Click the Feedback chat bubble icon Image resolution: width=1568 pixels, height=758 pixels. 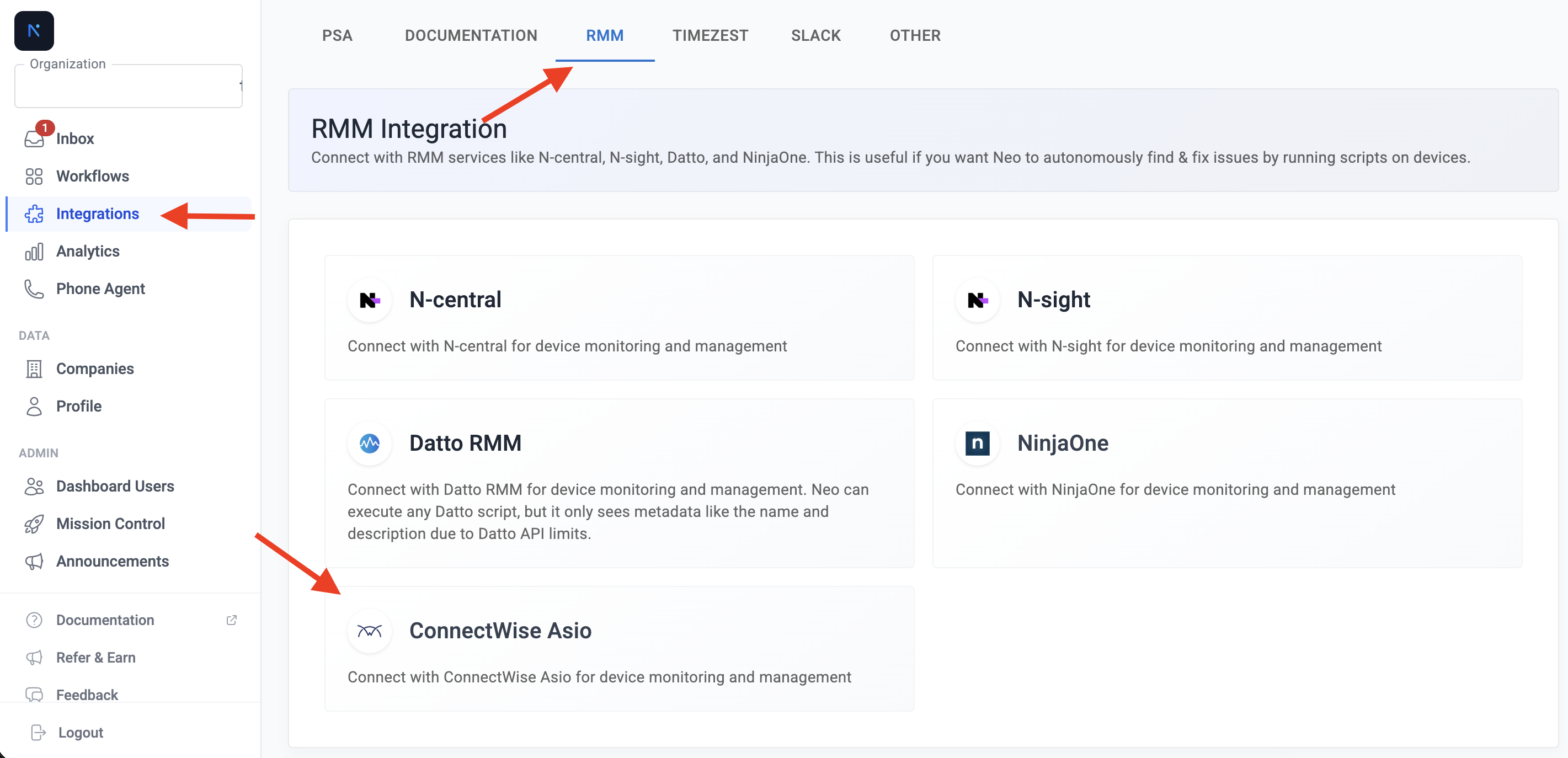tap(34, 695)
